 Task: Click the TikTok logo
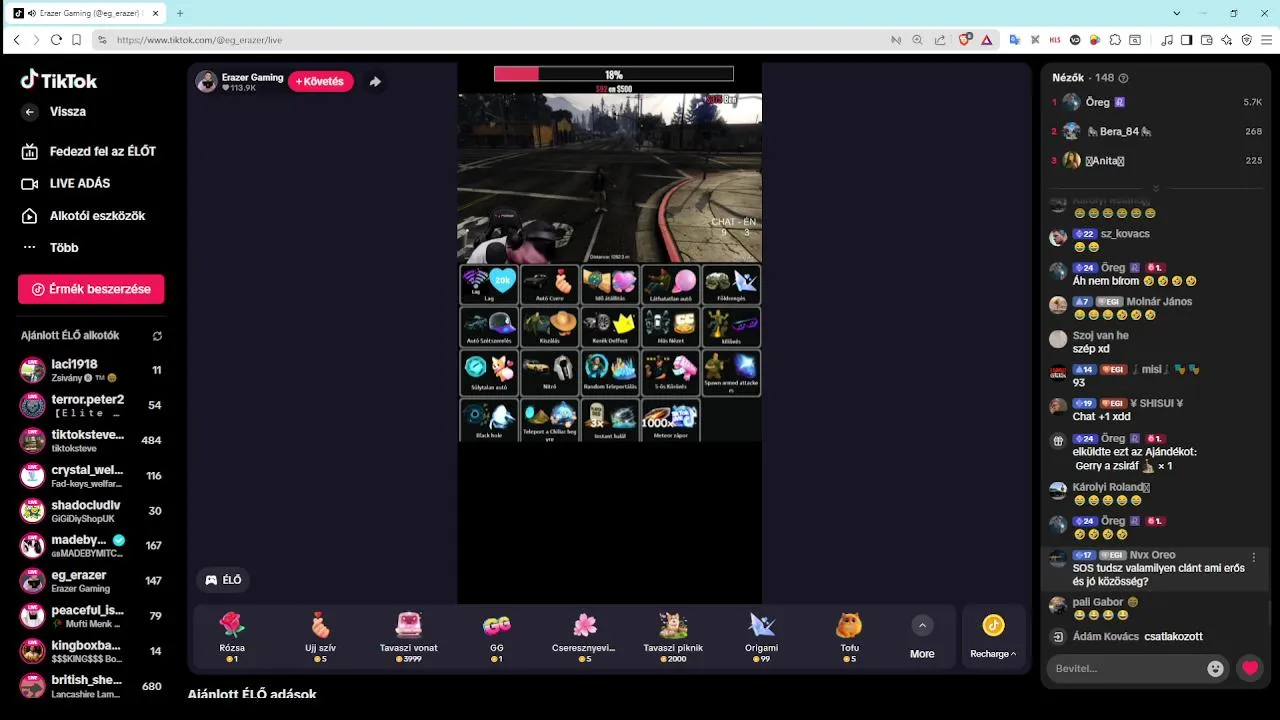[58, 80]
